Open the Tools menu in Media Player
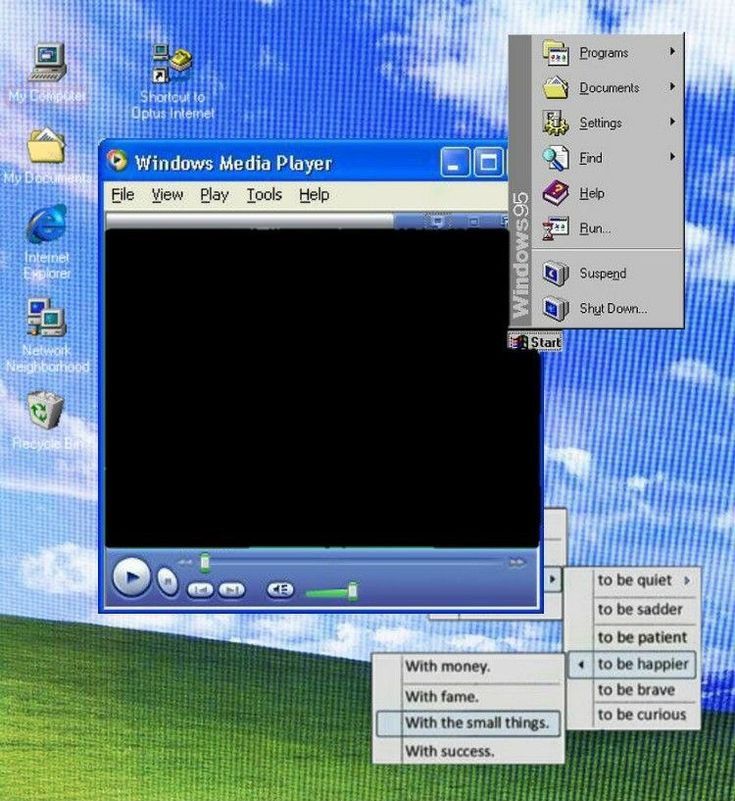Image resolution: width=735 pixels, height=801 pixels. tap(264, 195)
